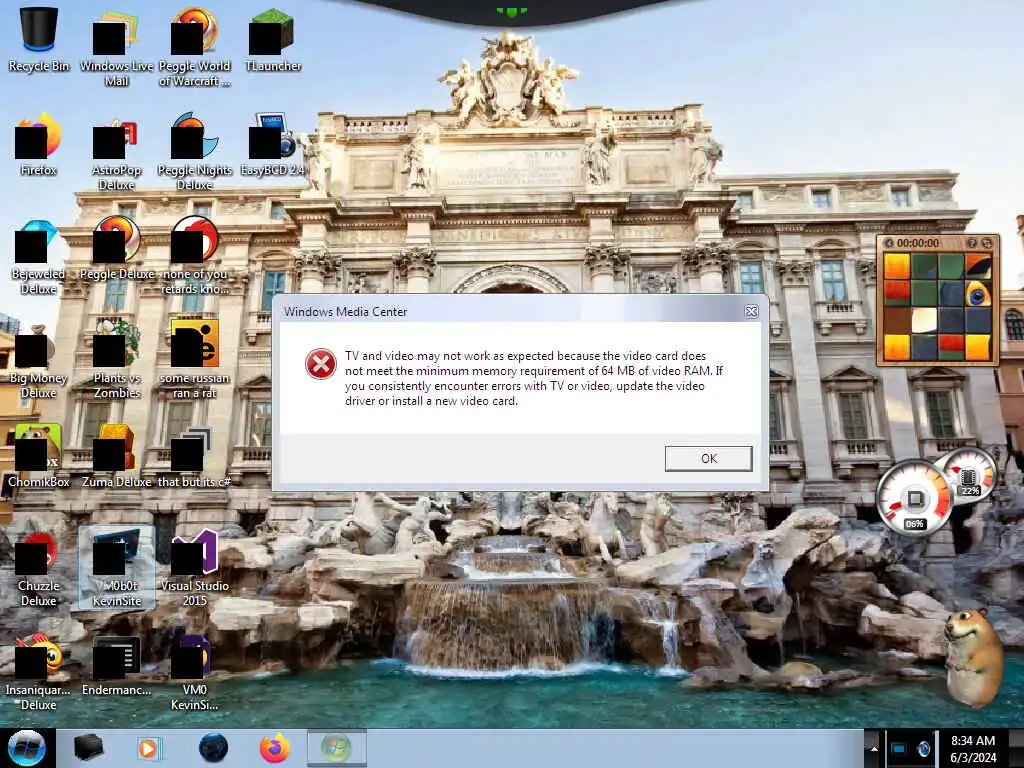Click the parrot eye puzzle tile
Image resolution: width=1024 pixels, height=768 pixels.
pyautogui.click(x=978, y=294)
